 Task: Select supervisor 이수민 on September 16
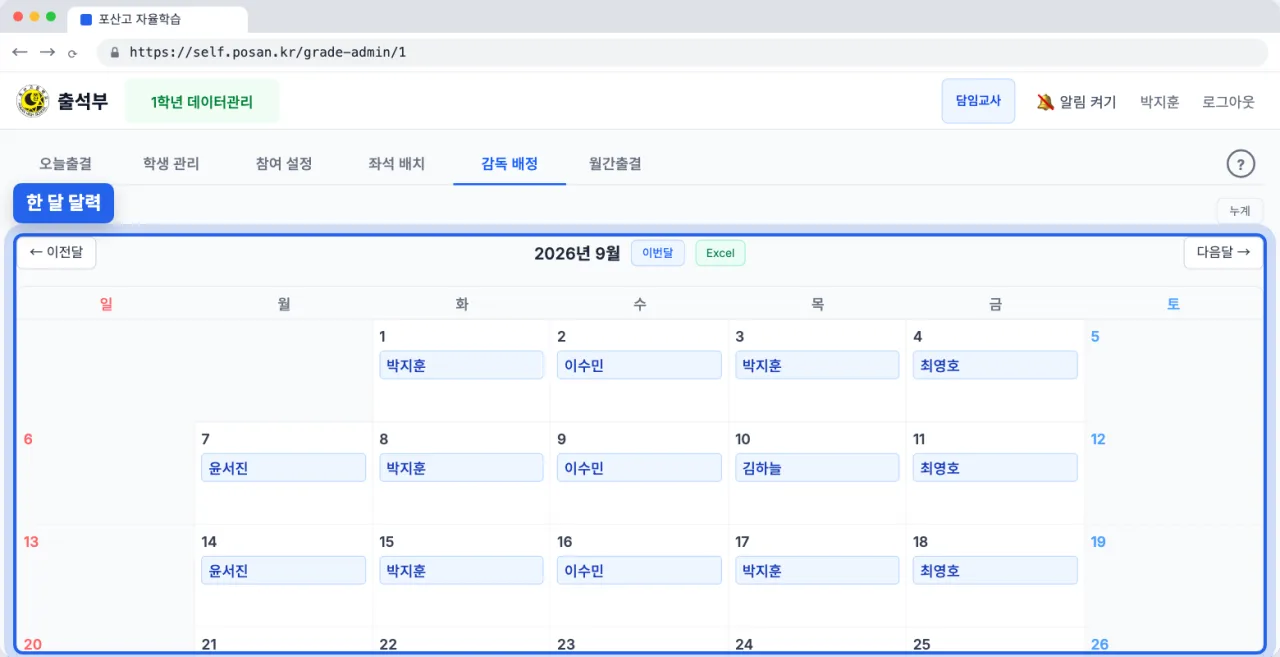tap(639, 571)
